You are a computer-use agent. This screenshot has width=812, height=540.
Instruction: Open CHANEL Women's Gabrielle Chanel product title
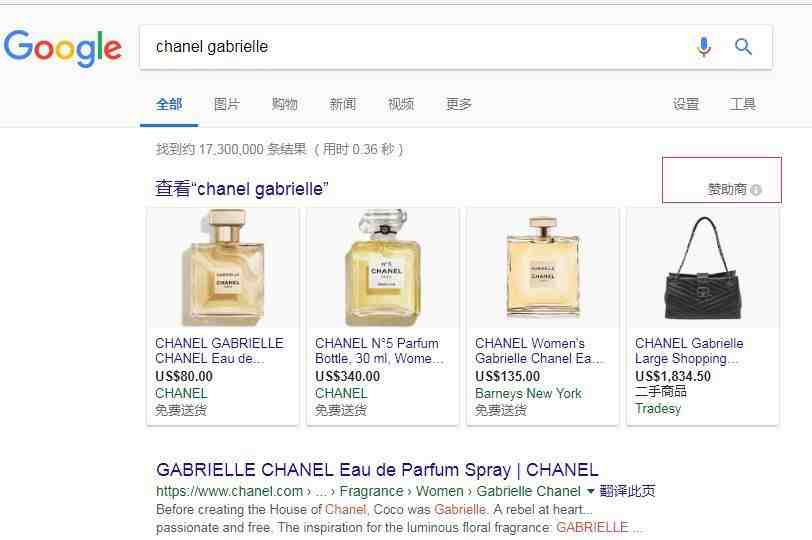coord(539,351)
